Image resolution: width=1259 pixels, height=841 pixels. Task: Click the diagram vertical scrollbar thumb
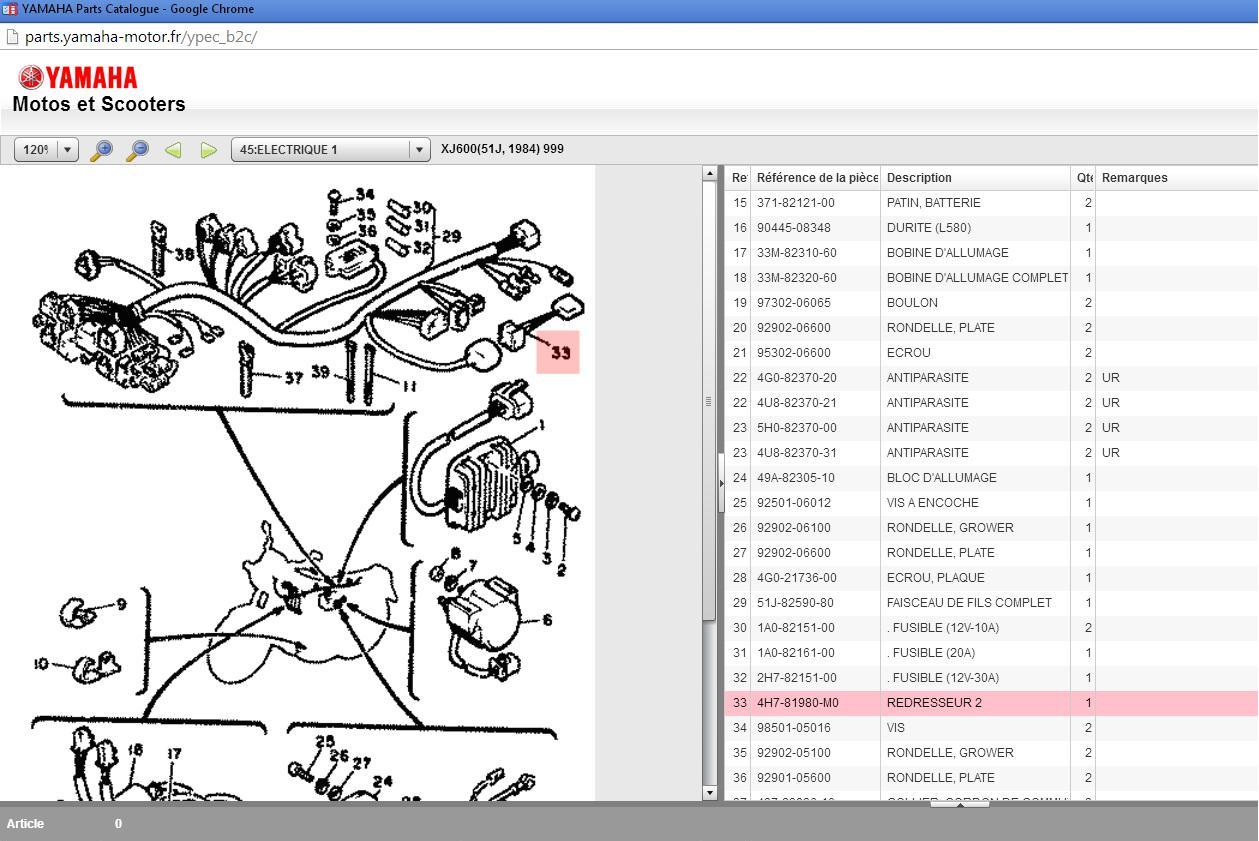coord(710,401)
